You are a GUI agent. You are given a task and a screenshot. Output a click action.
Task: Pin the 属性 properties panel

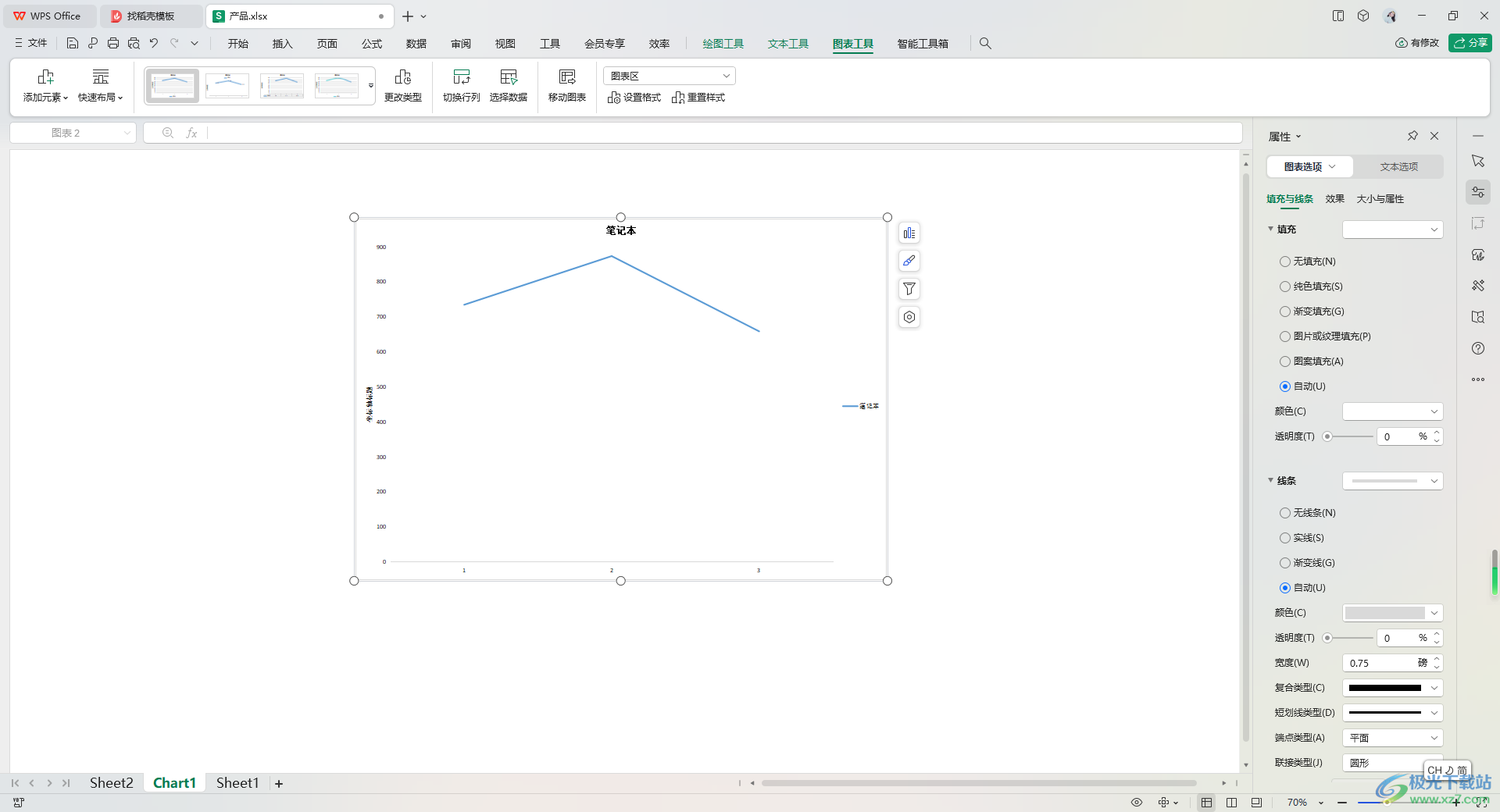point(1412,136)
